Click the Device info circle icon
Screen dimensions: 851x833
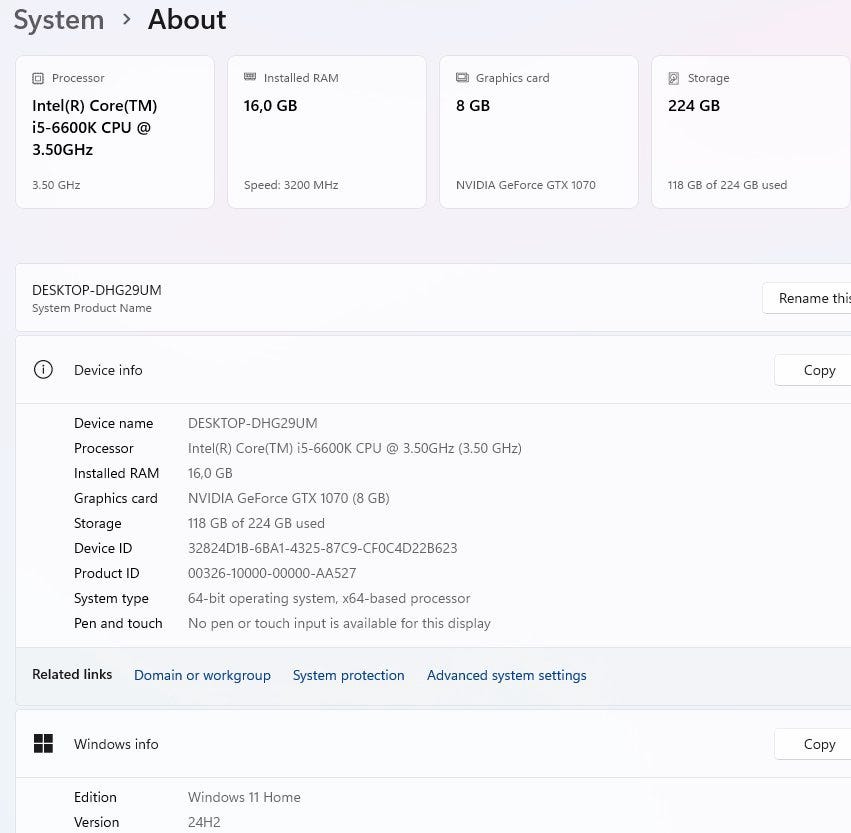pos(43,370)
